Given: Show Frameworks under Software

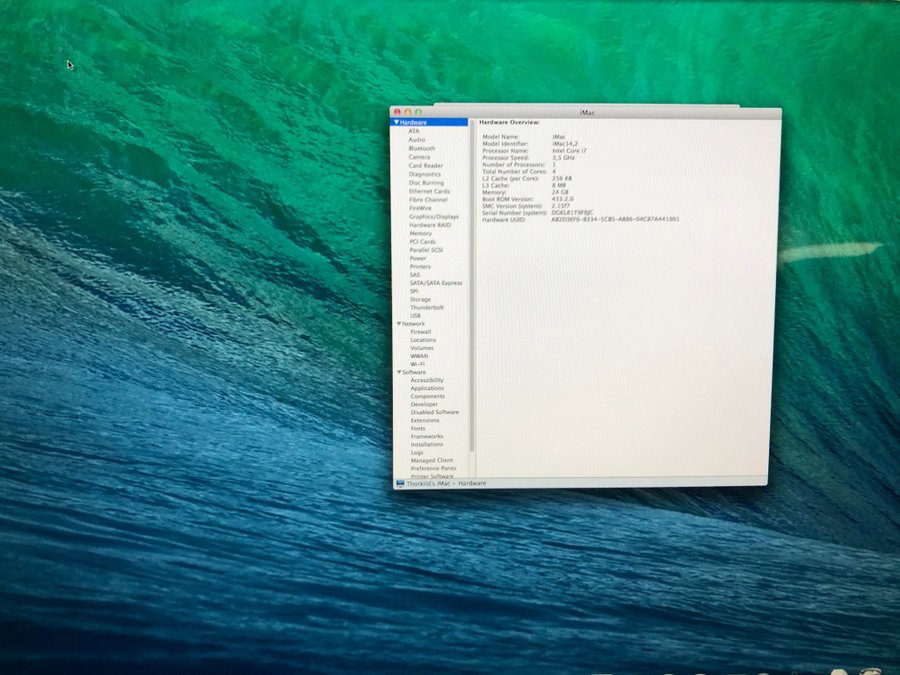Looking at the screenshot, I should tap(427, 436).
